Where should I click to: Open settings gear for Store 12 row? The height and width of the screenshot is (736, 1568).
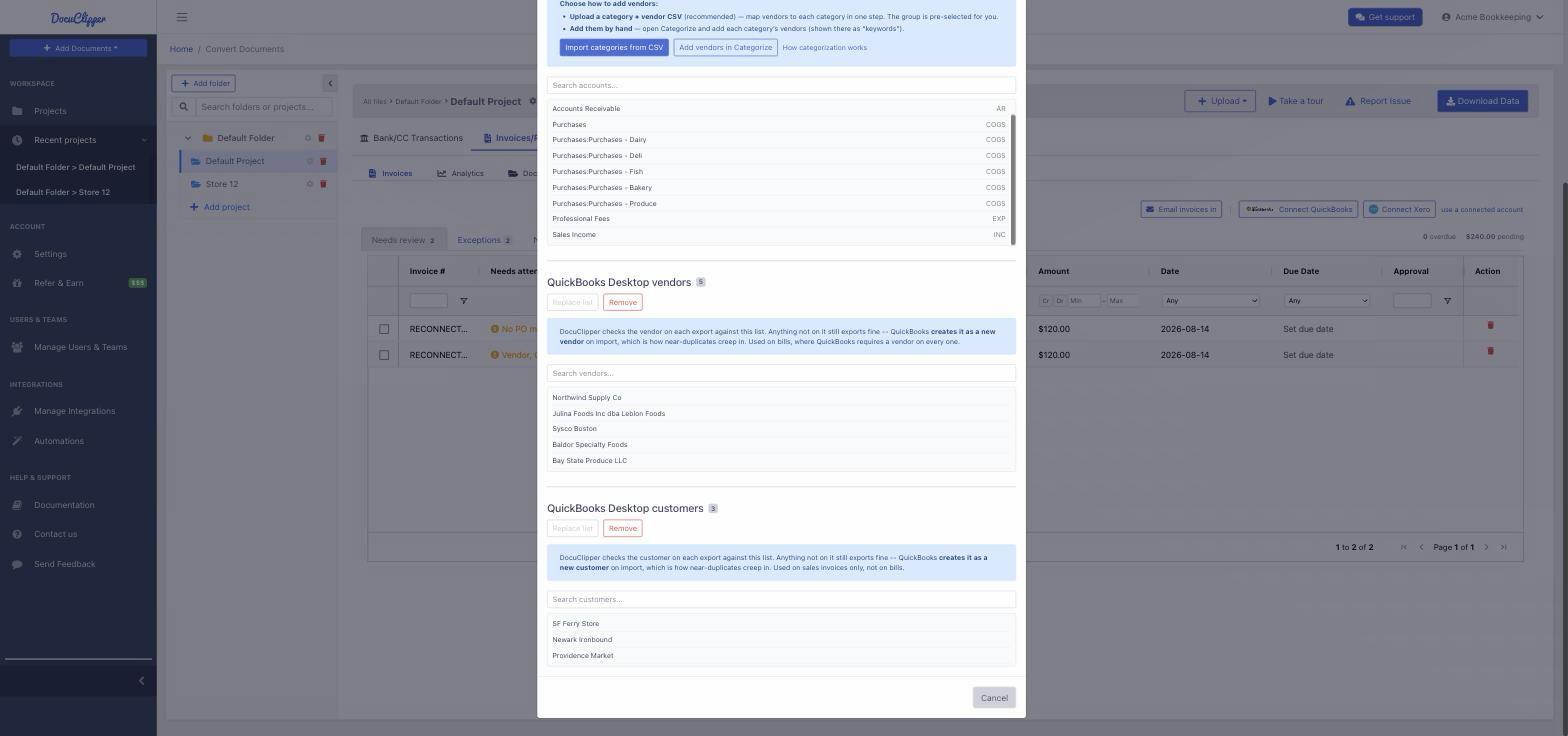(309, 184)
